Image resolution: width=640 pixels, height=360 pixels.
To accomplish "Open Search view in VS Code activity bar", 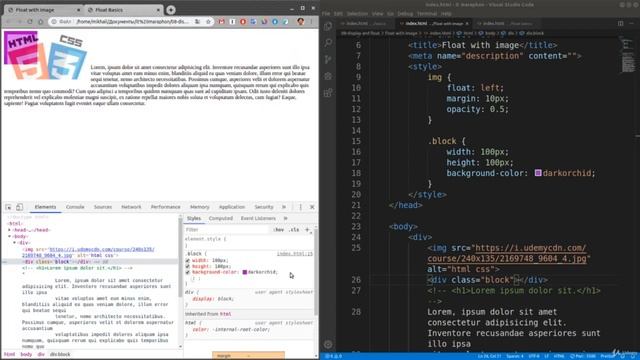I will [x=328, y=42].
